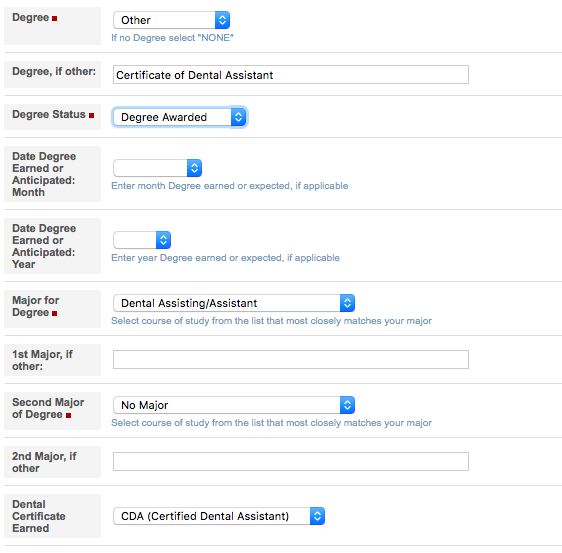Open the degree earned Month dropdown
This screenshot has width=562, height=553.
[x=157, y=168]
